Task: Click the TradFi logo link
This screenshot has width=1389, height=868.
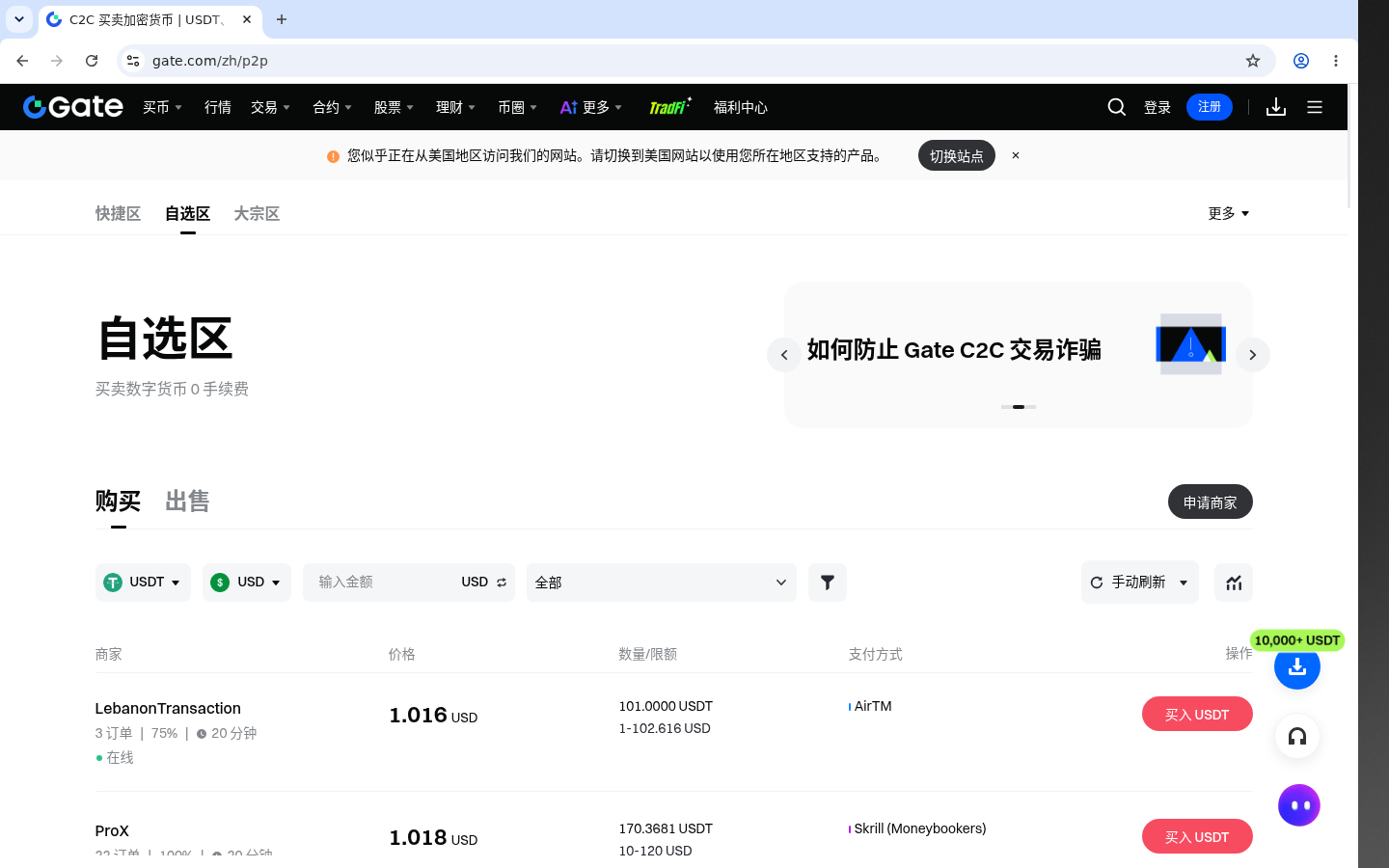Action: click(x=670, y=107)
